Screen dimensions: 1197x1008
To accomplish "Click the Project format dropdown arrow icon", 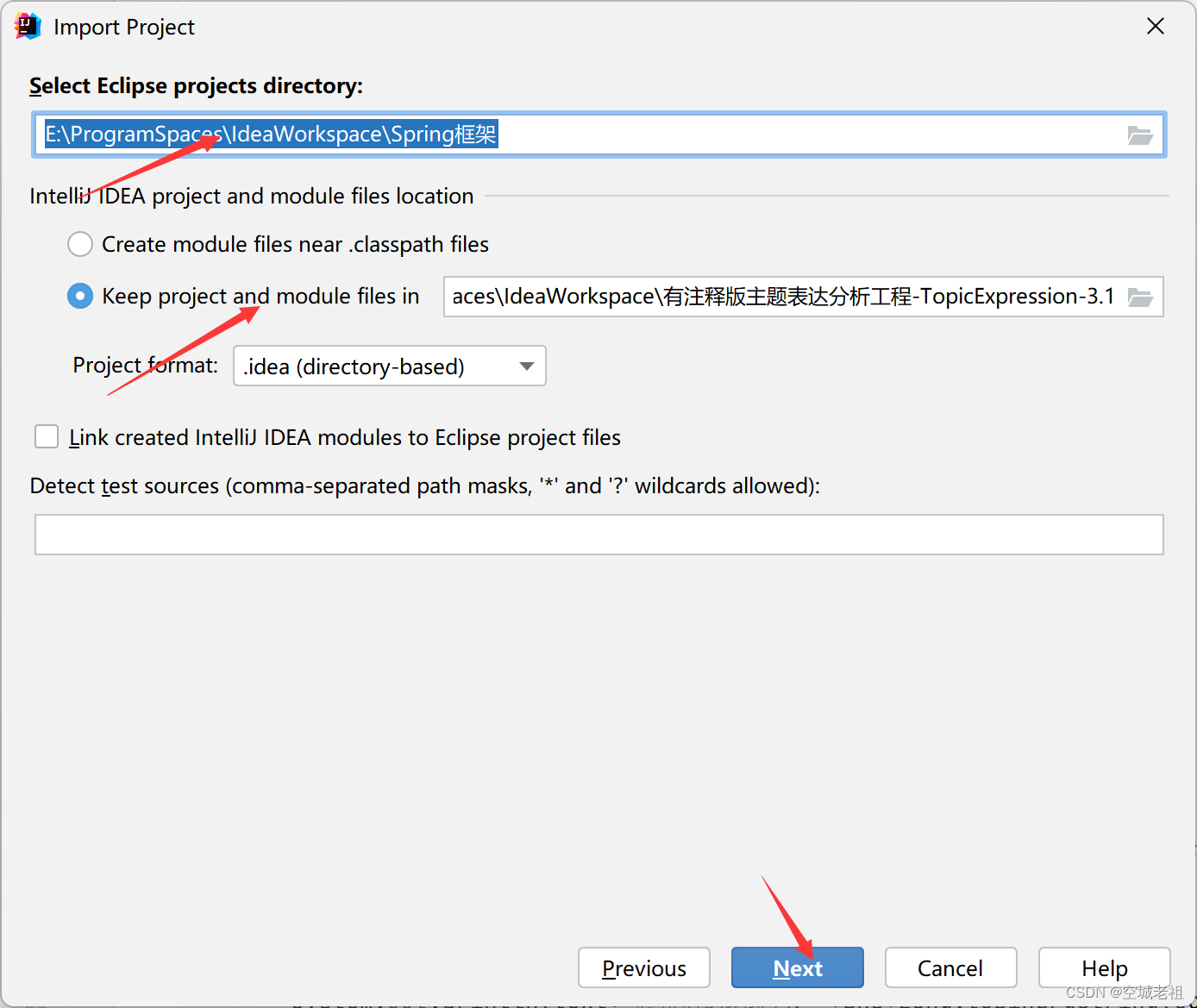I will (x=526, y=366).
